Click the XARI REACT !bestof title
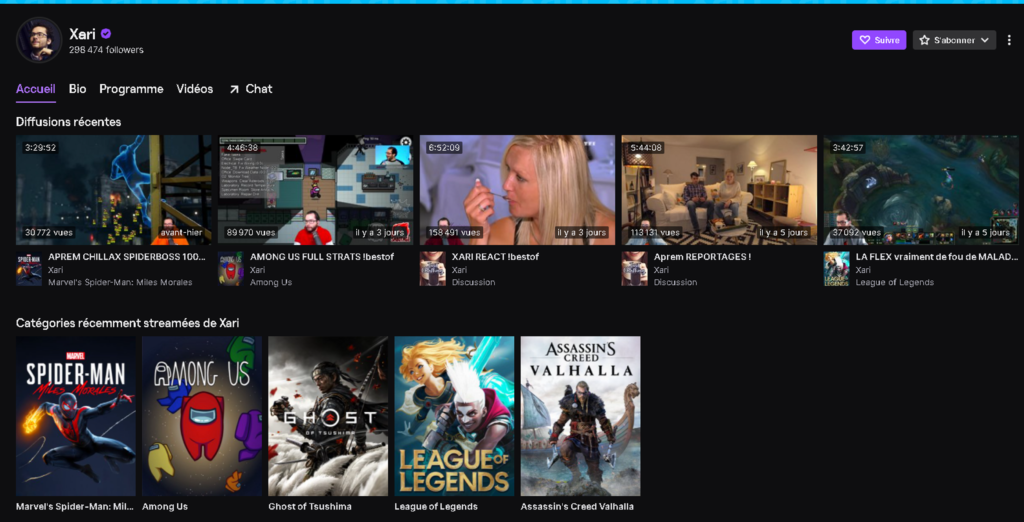Screen dimensions: 1024x522 tap(495, 257)
